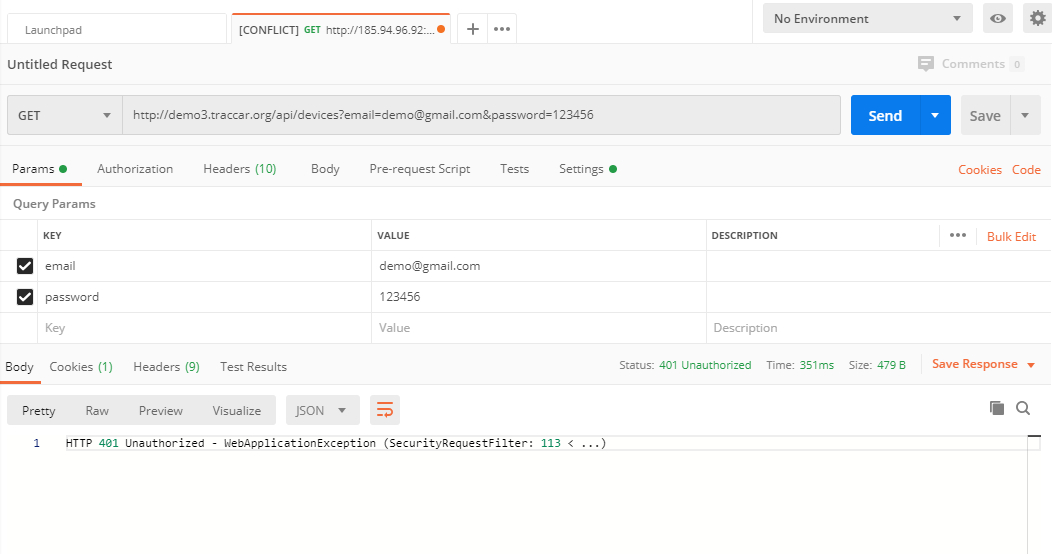Open the Bulk Edit link

(x=1011, y=237)
